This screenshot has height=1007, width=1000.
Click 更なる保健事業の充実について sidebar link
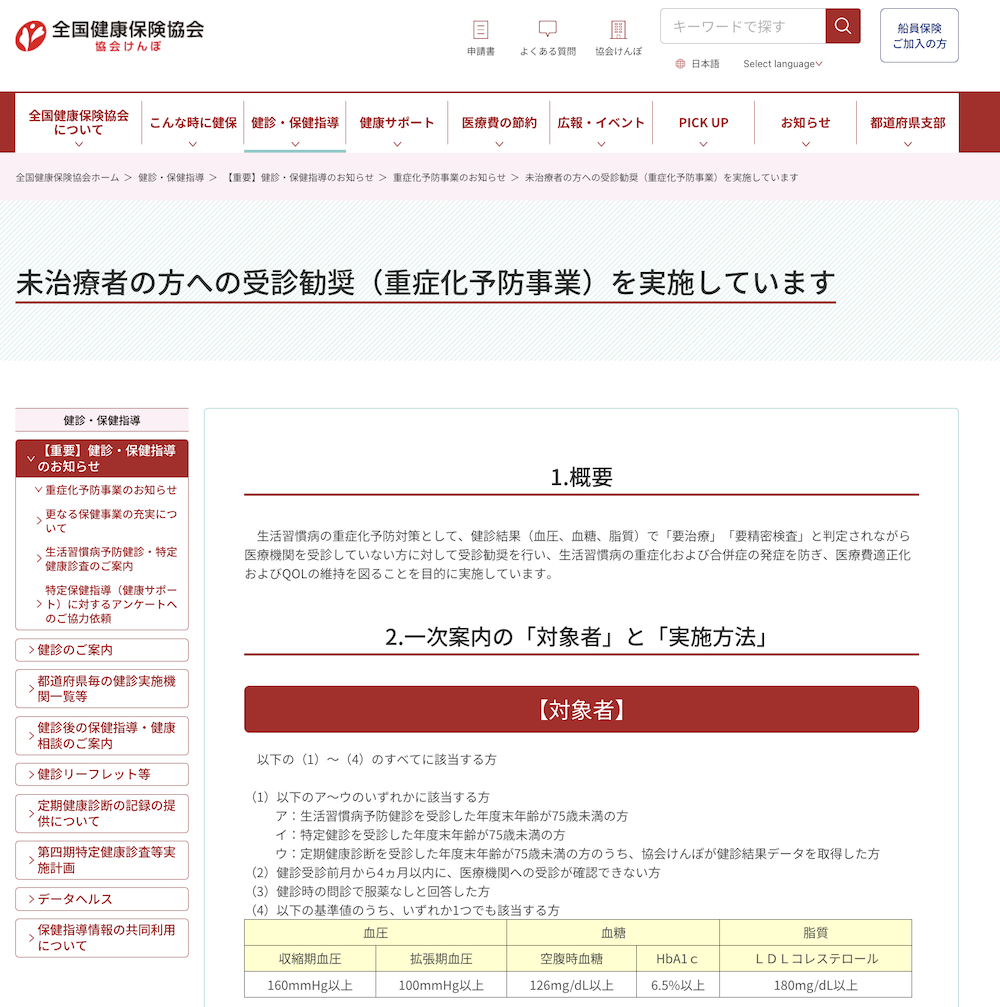click(110, 521)
